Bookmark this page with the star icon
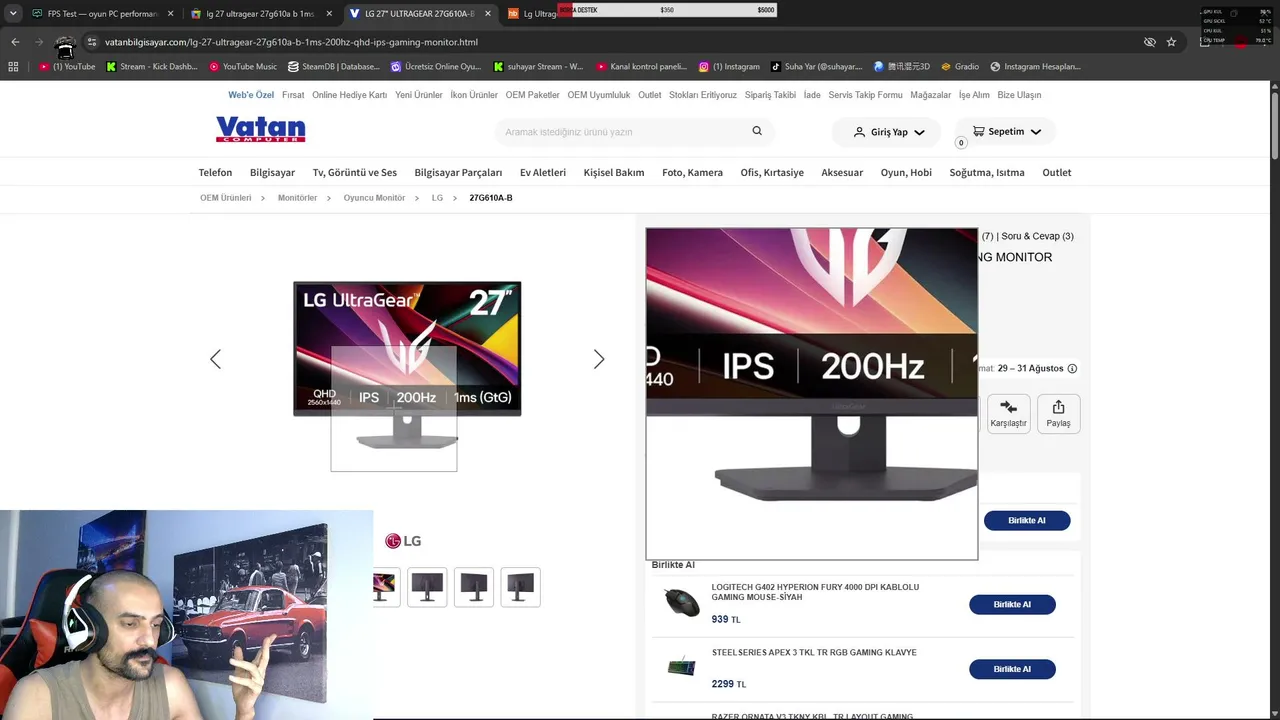The width and height of the screenshot is (1280, 720). (1171, 42)
